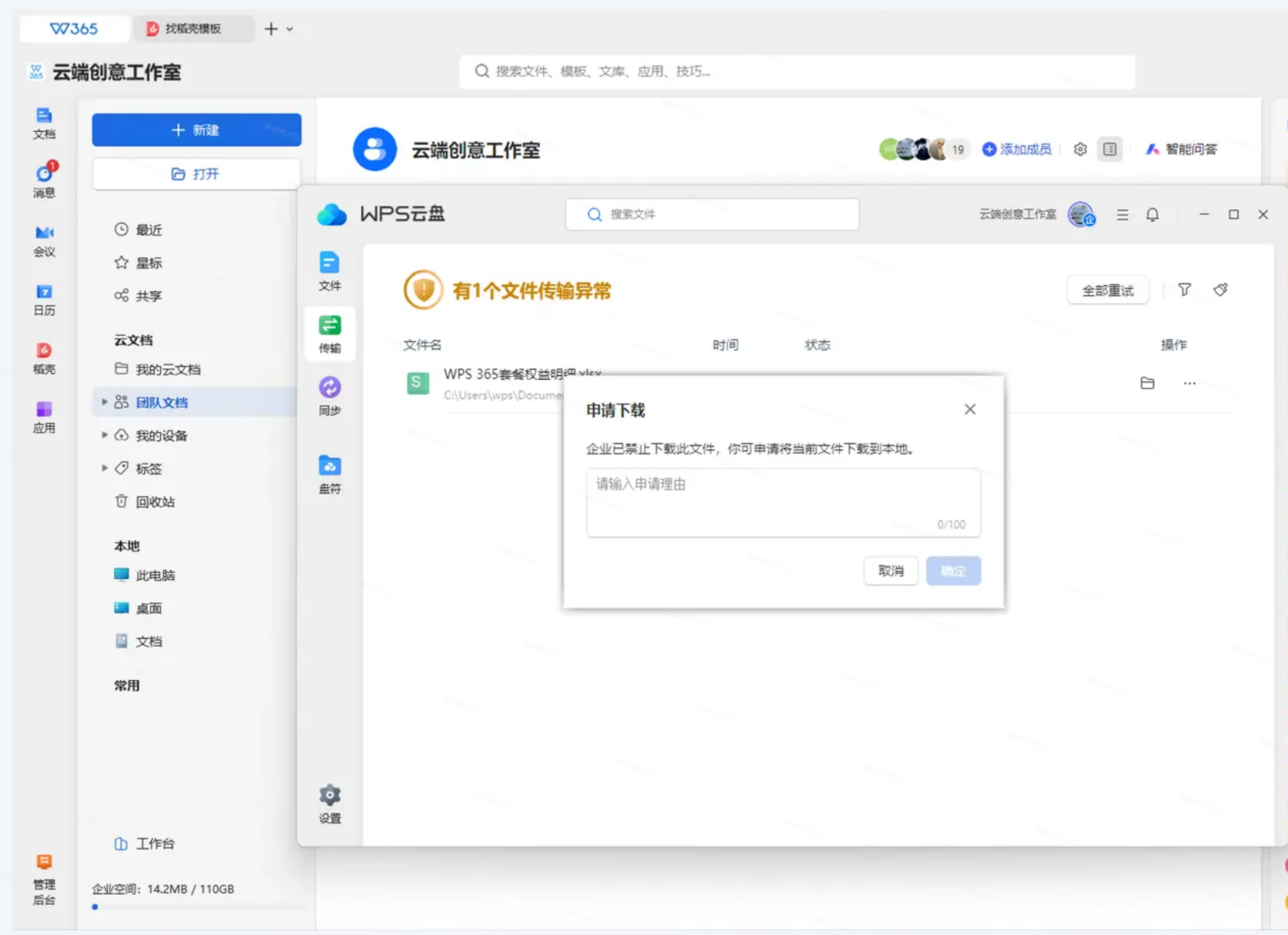Screen dimensions: 1288x935
Task: Click the clear records icon beside filter
Action: coord(1221,290)
